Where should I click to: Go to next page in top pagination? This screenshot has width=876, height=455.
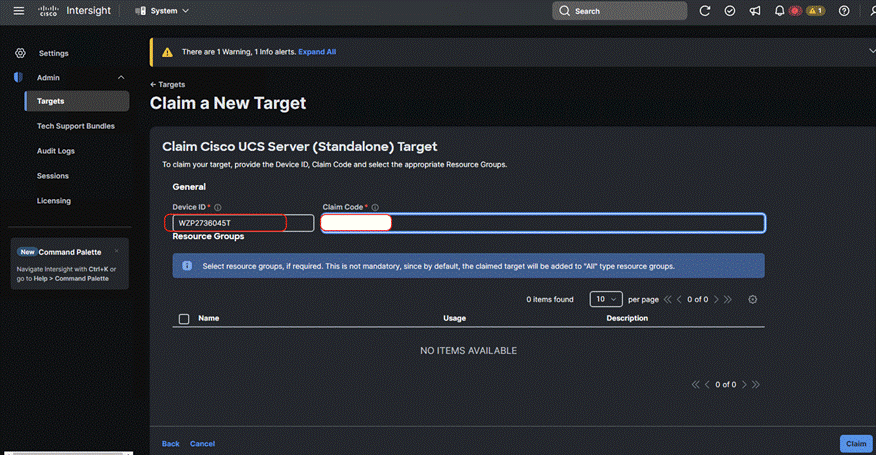point(716,300)
